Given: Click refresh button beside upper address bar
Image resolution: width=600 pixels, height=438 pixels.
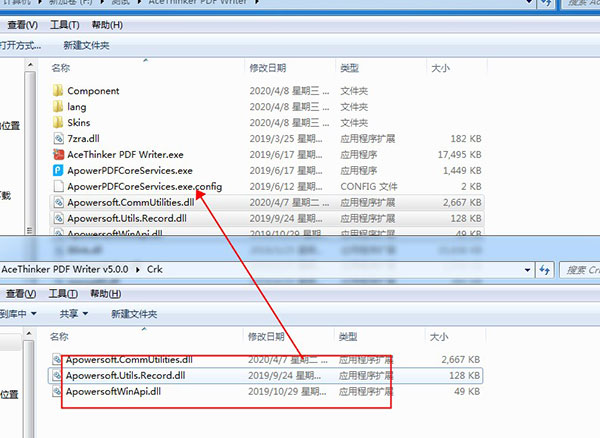Looking at the screenshot, I should pos(546,3).
